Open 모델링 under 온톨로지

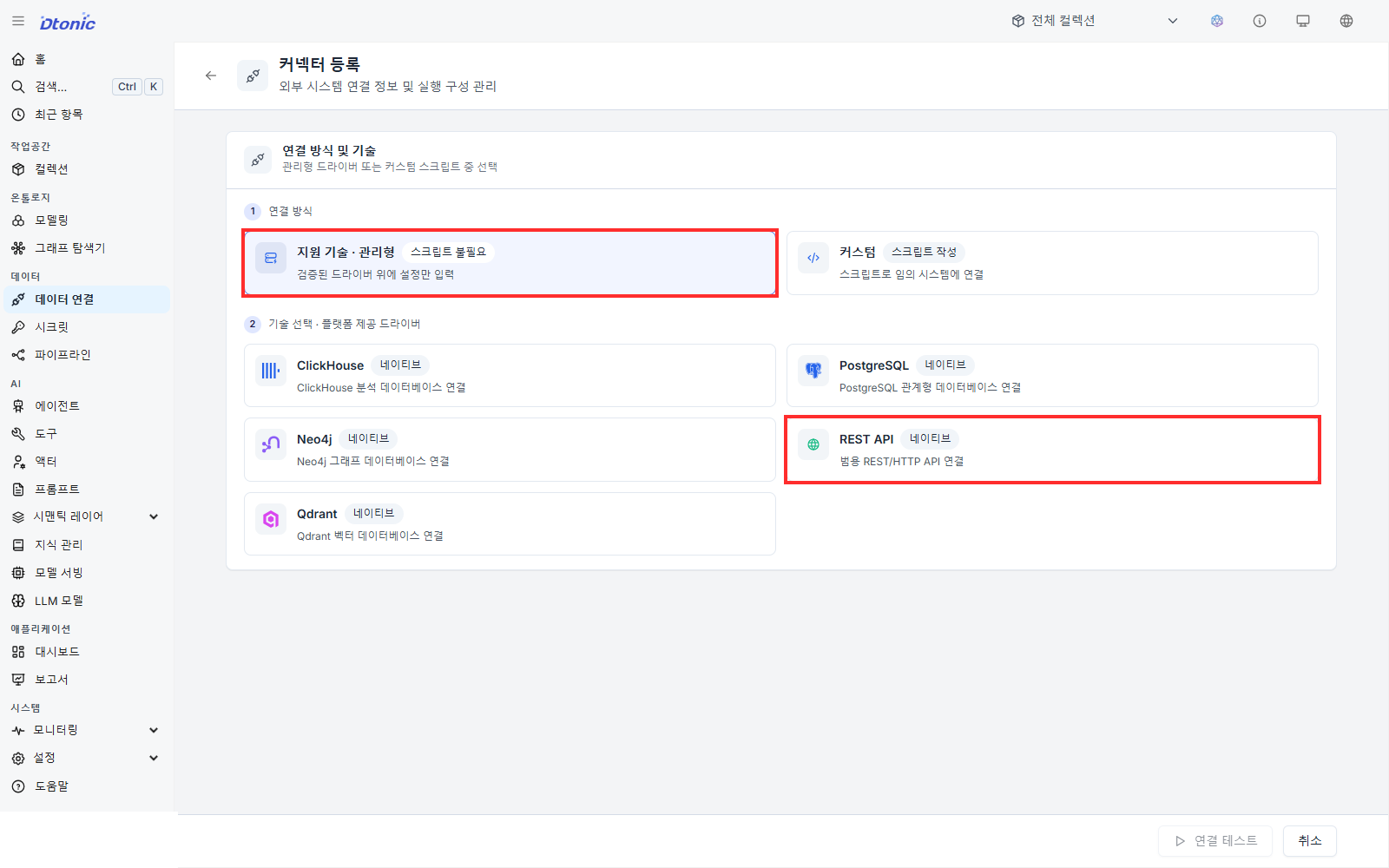coord(87,220)
